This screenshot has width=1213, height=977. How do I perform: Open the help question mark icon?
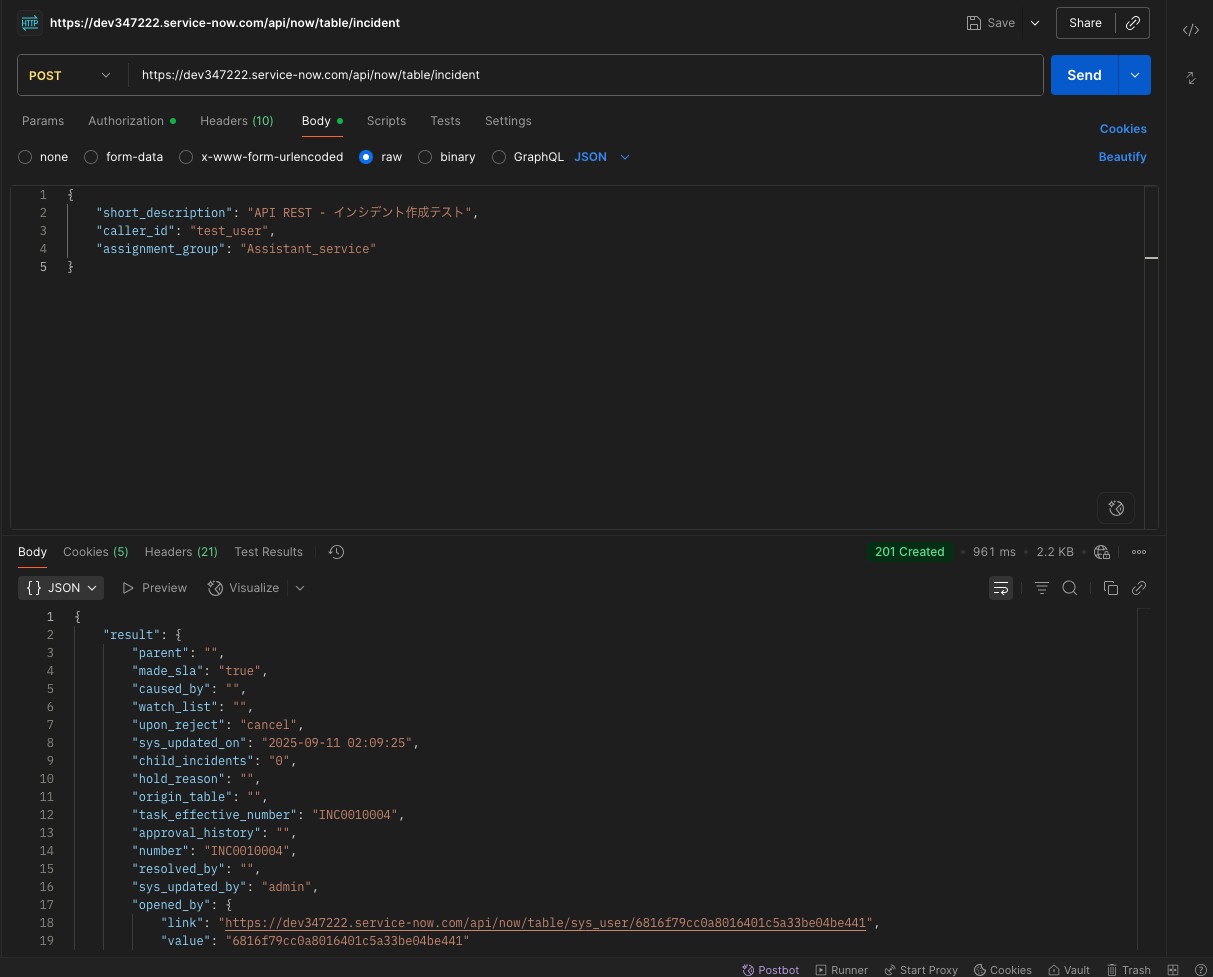coord(1200,970)
